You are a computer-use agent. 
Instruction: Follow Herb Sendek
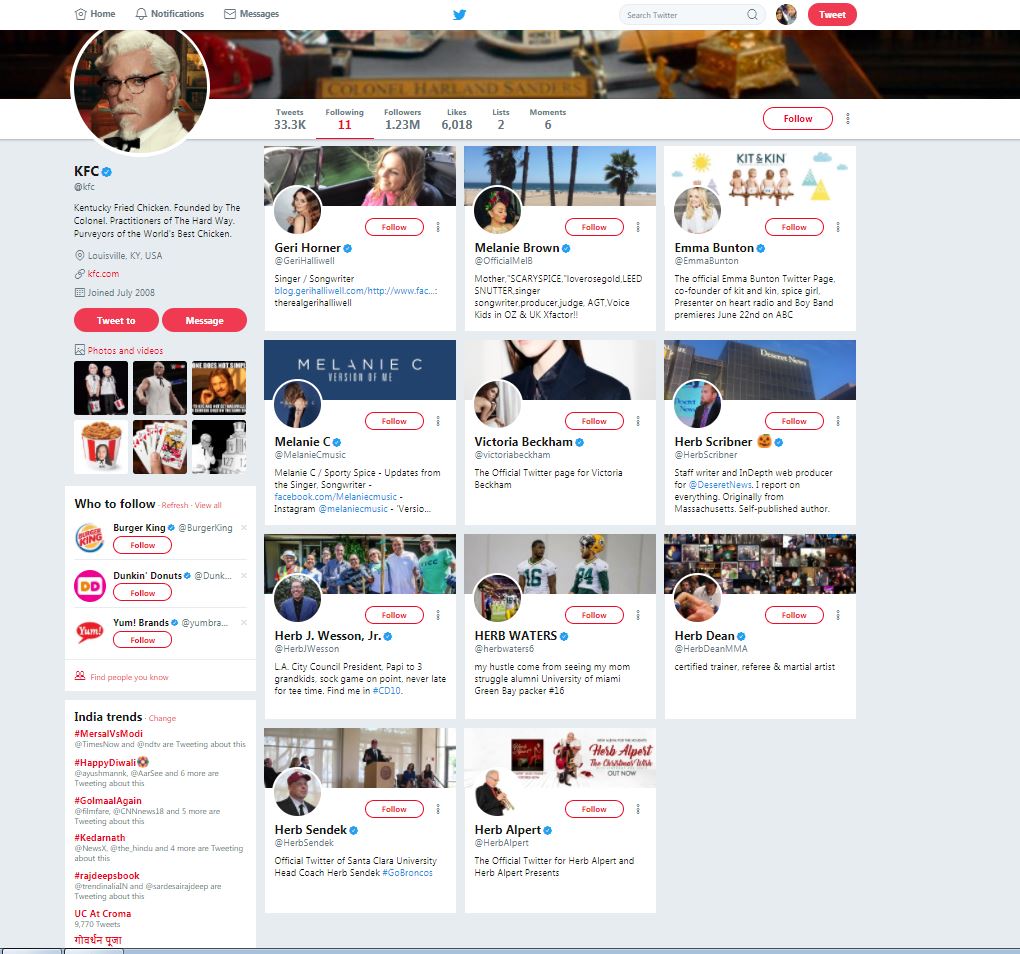pyautogui.click(x=394, y=809)
